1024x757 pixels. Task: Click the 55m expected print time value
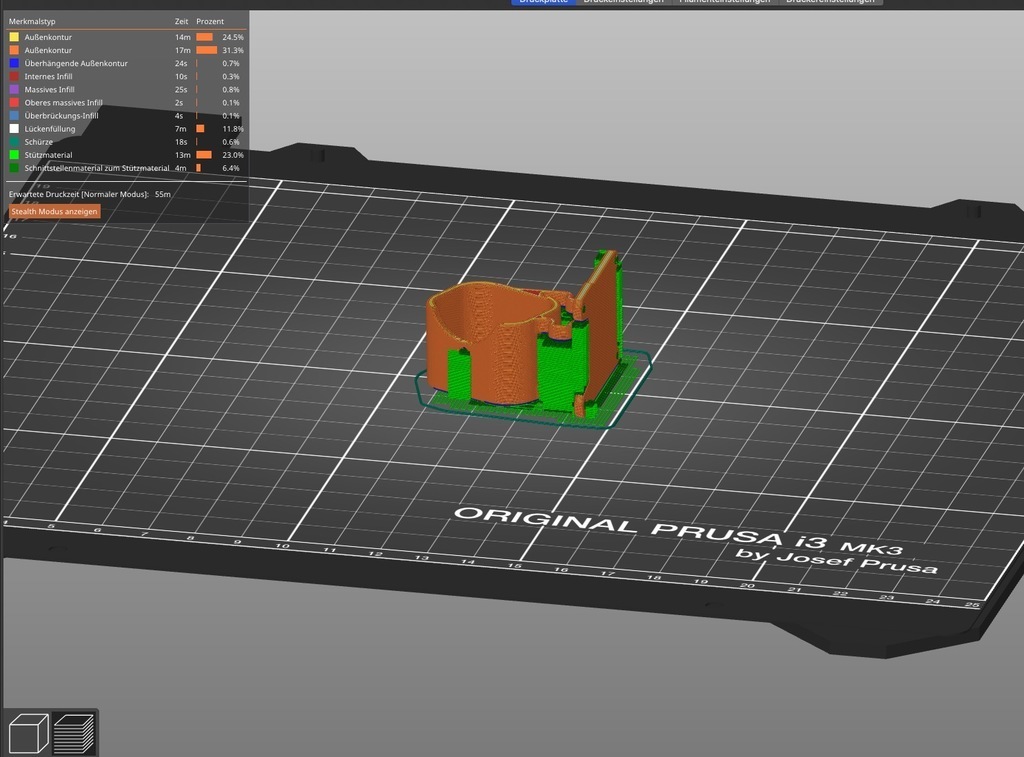click(163, 194)
